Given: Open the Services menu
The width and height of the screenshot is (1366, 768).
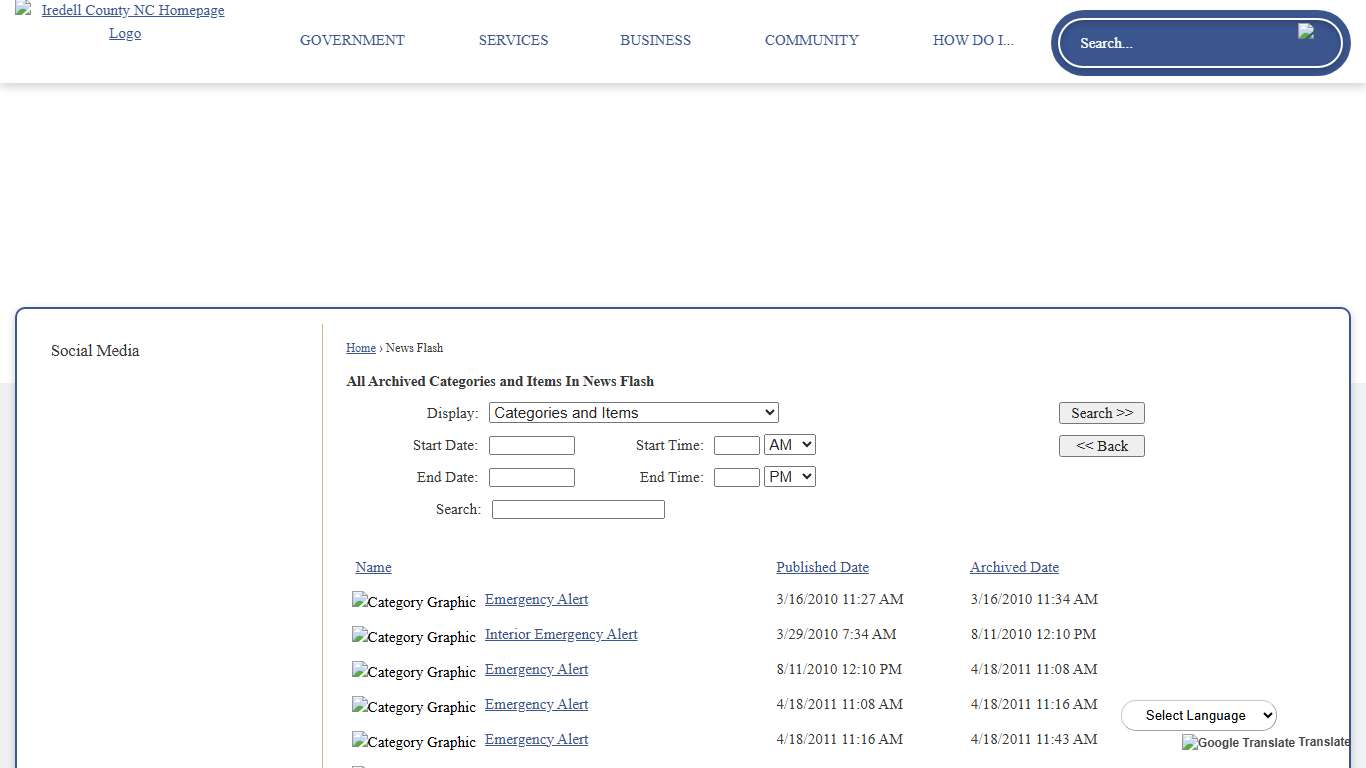Looking at the screenshot, I should (513, 40).
